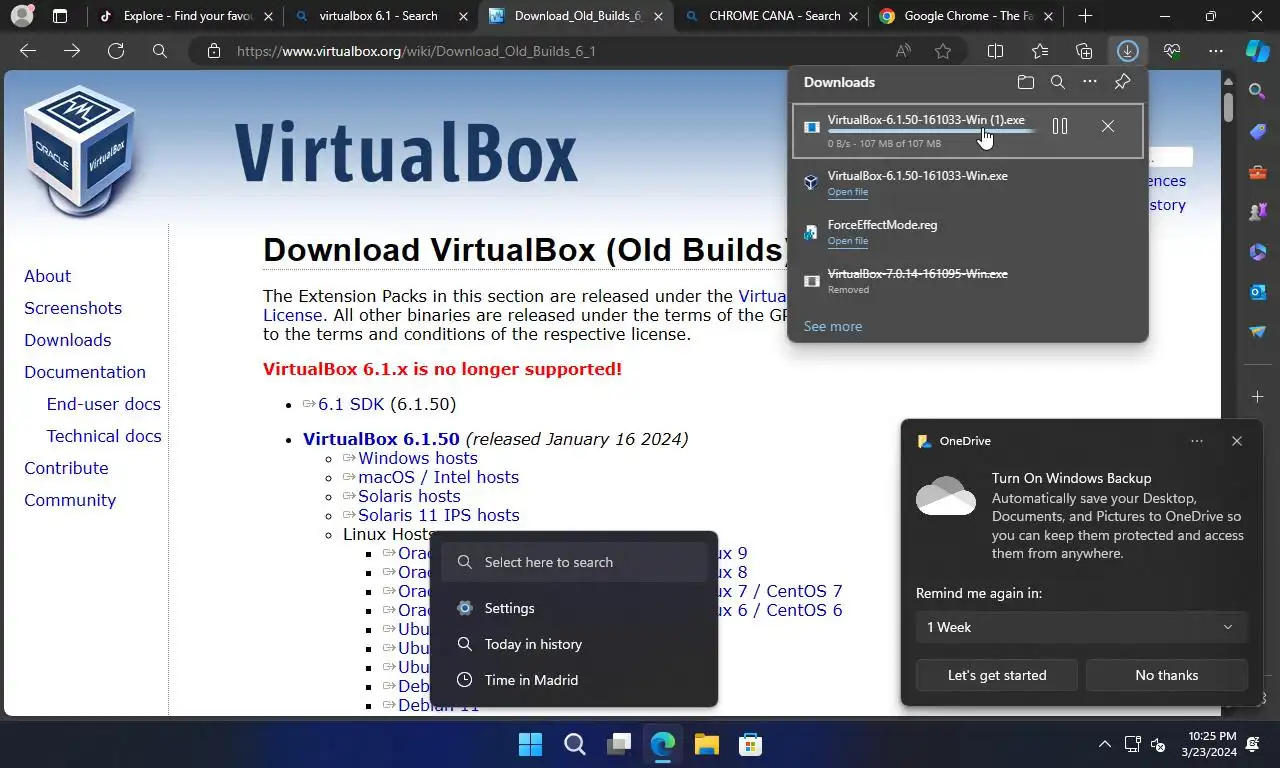1280x768 pixels.
Task: Add this page to favorites star
Action: [x=943, y=51]
